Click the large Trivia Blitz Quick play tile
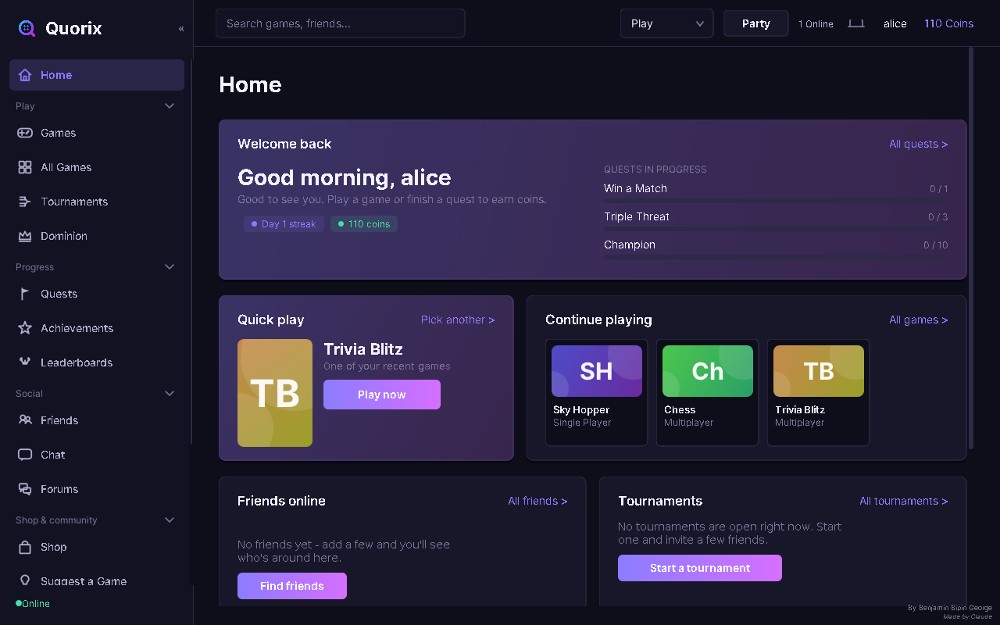 point(275,393)
